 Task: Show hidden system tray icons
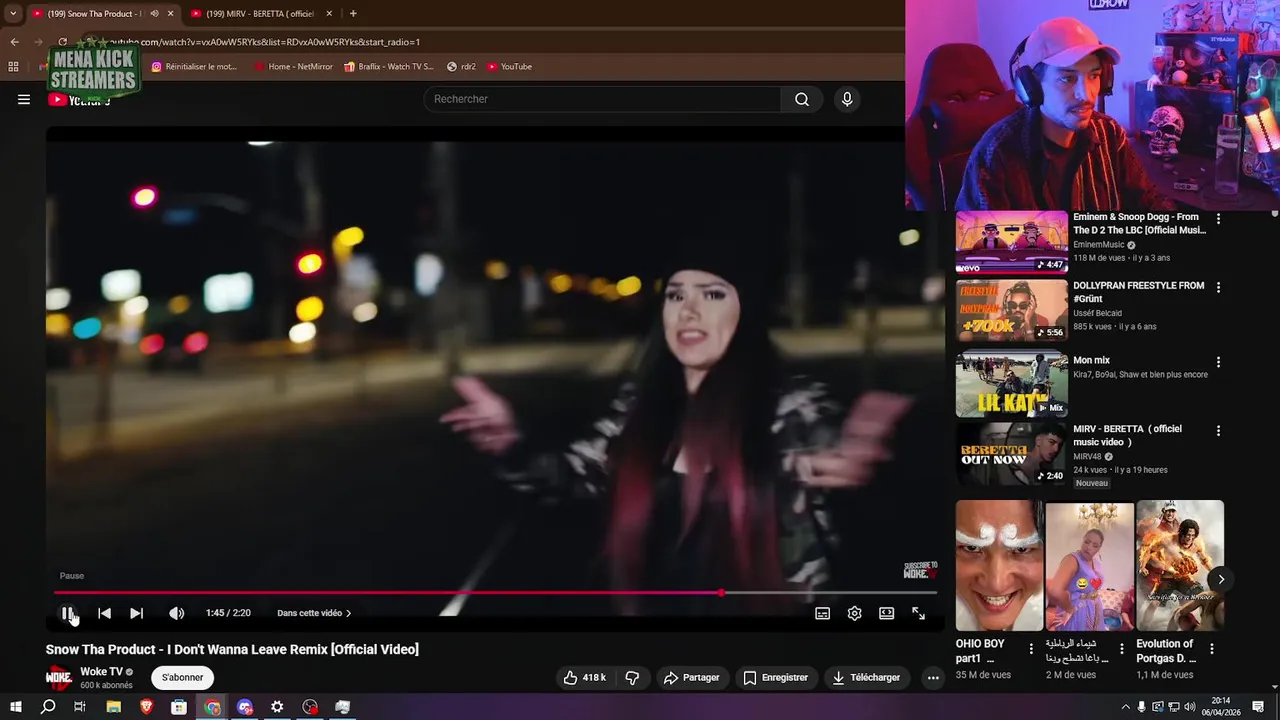[1125, 707]
